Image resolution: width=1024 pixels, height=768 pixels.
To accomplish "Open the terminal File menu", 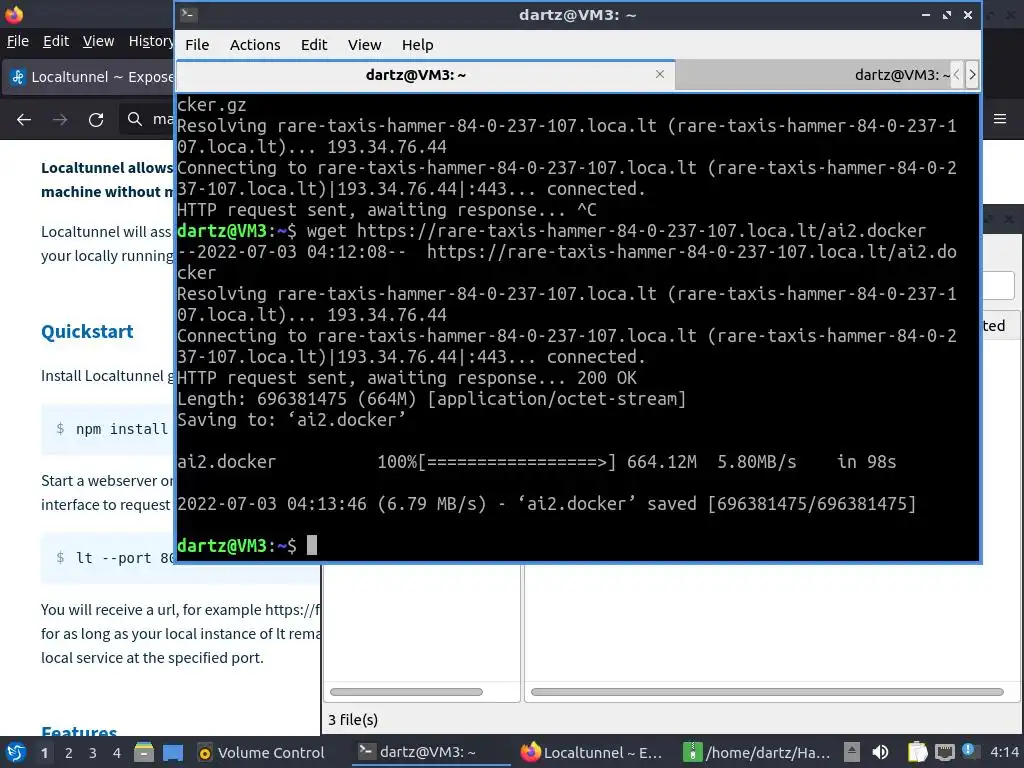I will (197, 44).
